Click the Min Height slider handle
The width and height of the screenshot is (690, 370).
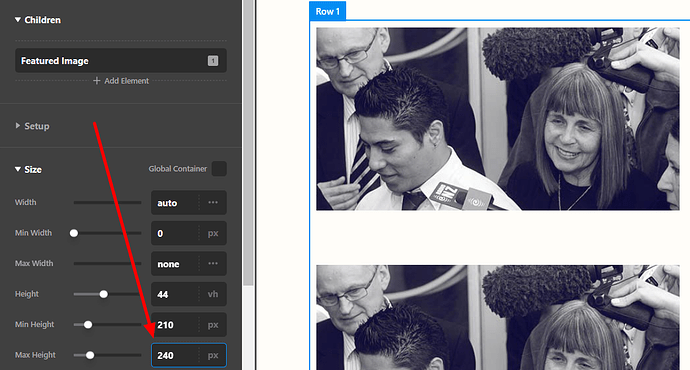[88, 325]
